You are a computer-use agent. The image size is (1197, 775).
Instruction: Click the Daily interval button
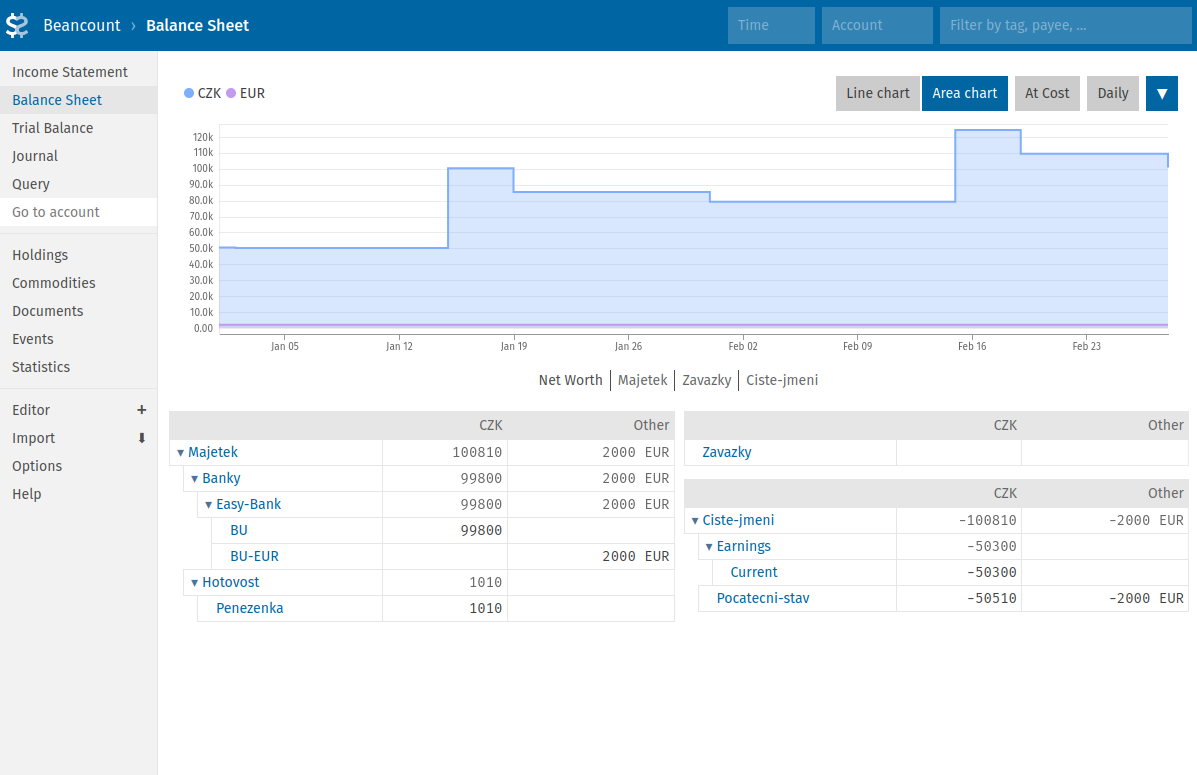tap(1112, 93)
